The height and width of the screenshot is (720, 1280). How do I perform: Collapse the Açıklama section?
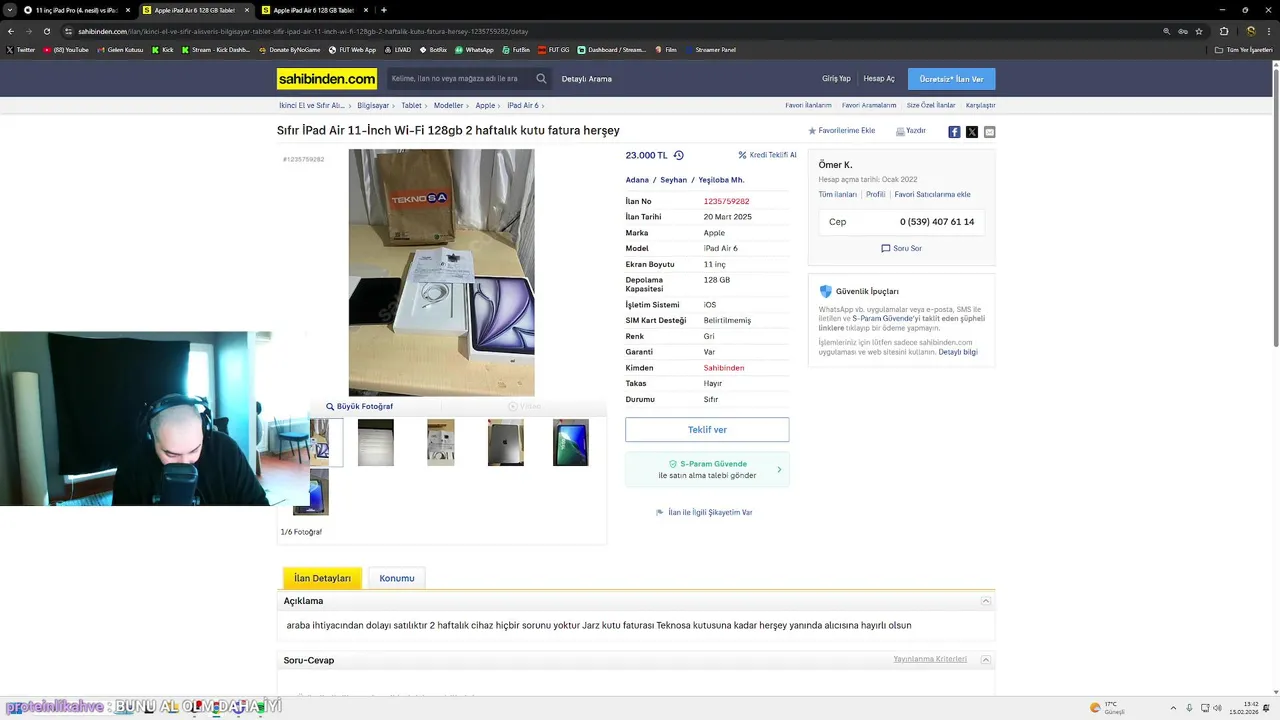click(986, 601)
